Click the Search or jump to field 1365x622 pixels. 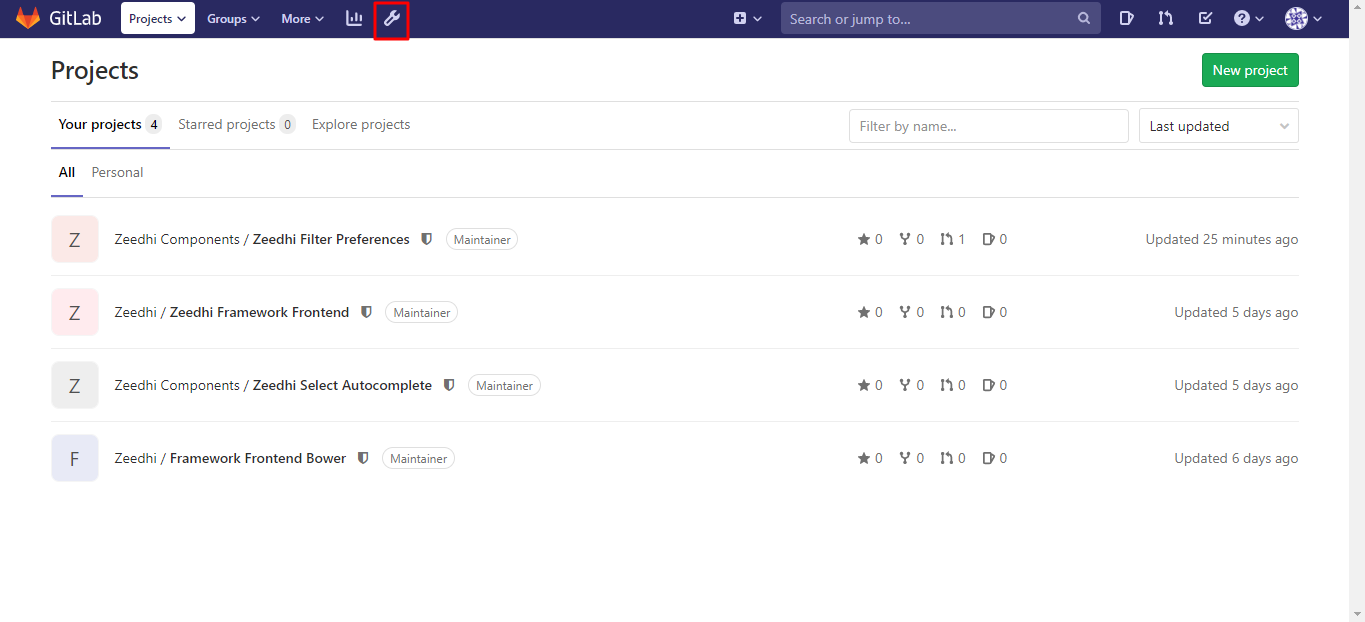coord(941,18)
